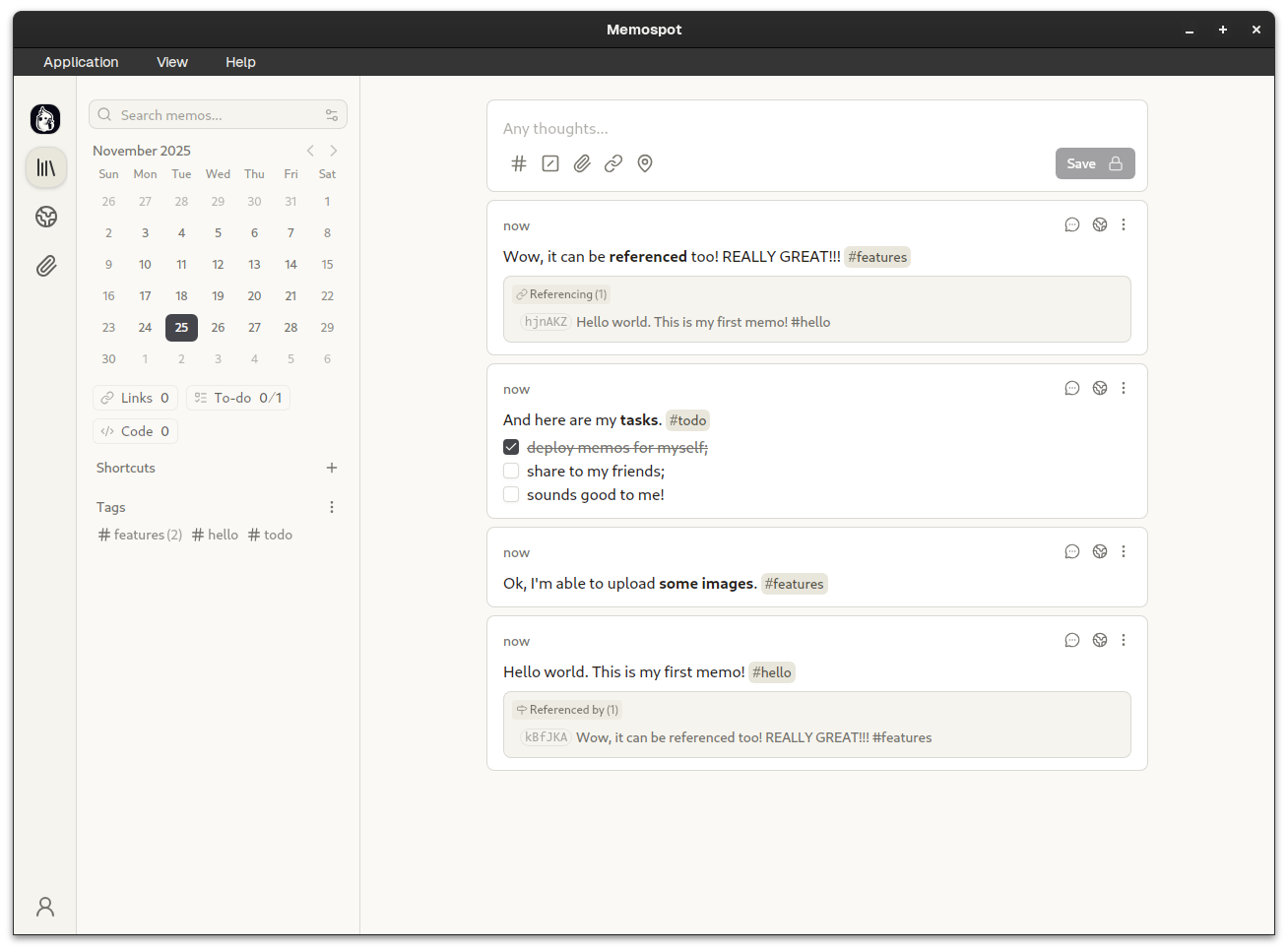Screen dimensions: 1288x951
Task: Select November 24 in calendar
Action: [145, 328]
